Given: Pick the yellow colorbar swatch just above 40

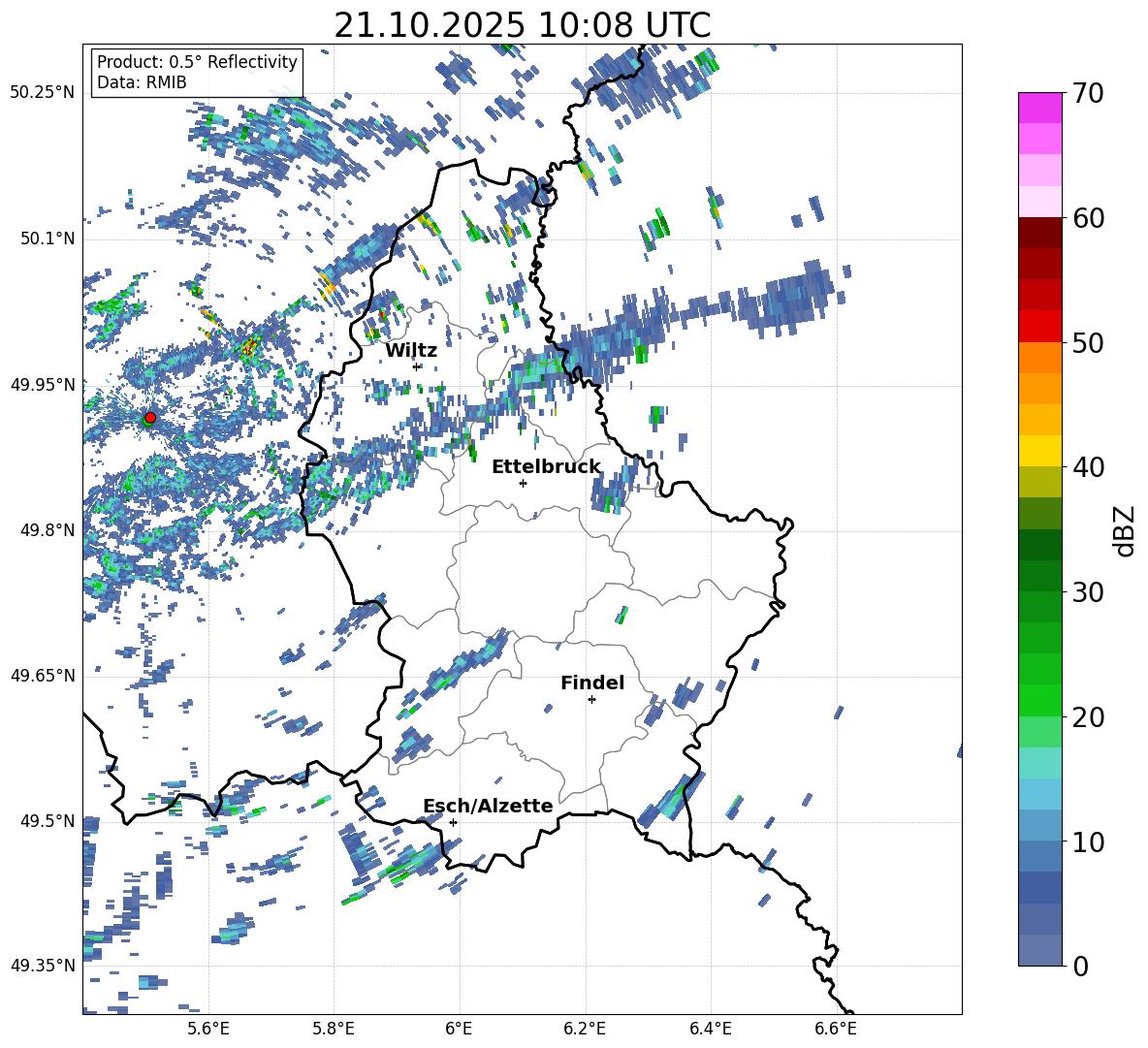Looking at the screenshot, I should point(1039,451).
